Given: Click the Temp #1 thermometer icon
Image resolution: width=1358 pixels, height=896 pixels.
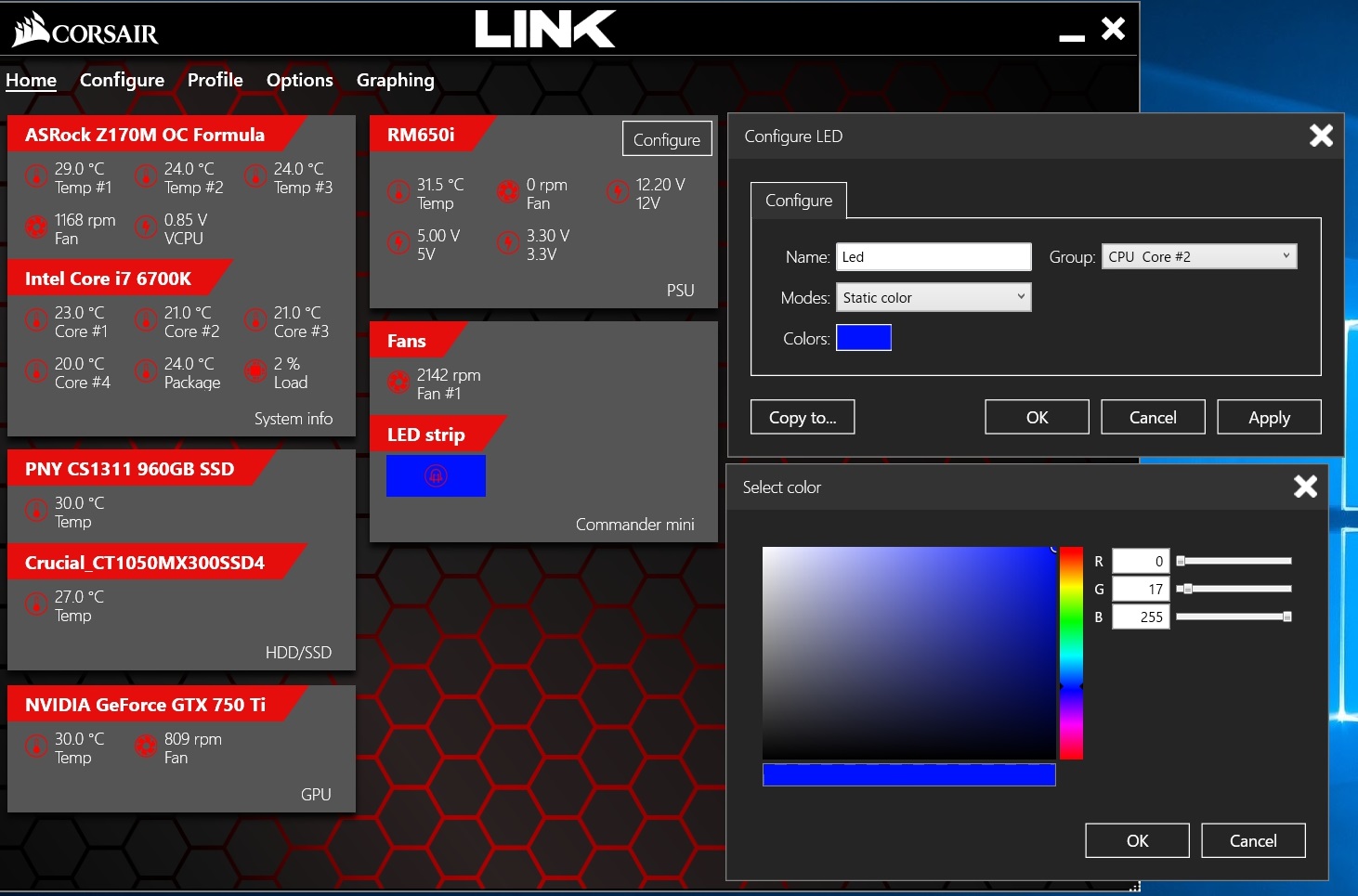Looking at the screenshot, I should tap(36, 175).
